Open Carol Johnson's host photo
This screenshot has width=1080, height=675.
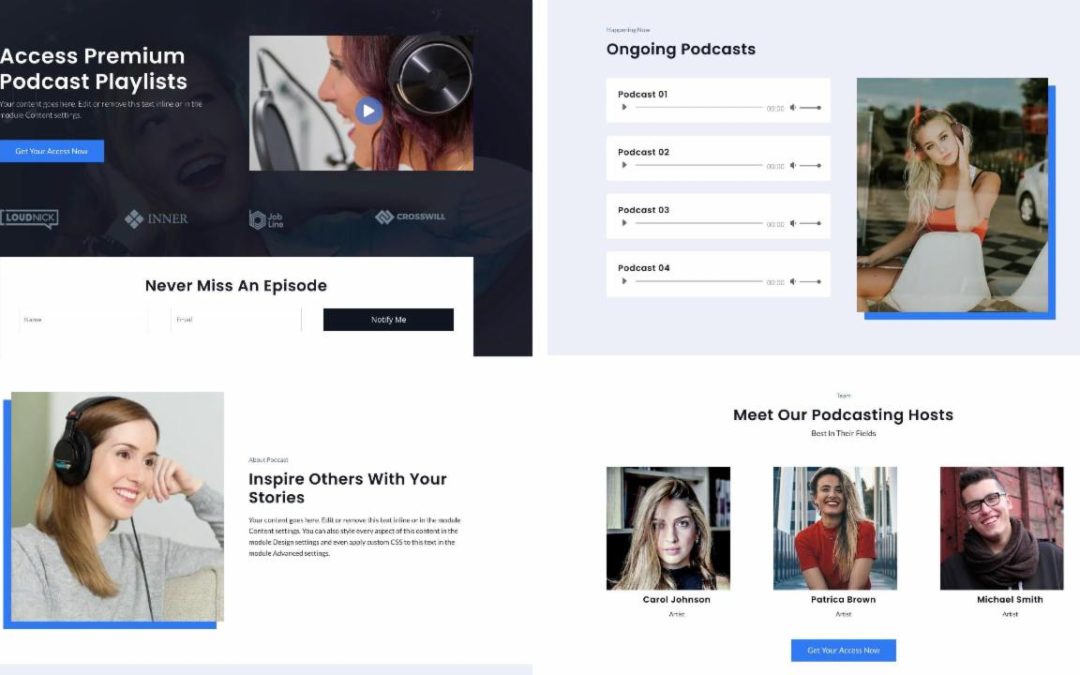(668, 528)
